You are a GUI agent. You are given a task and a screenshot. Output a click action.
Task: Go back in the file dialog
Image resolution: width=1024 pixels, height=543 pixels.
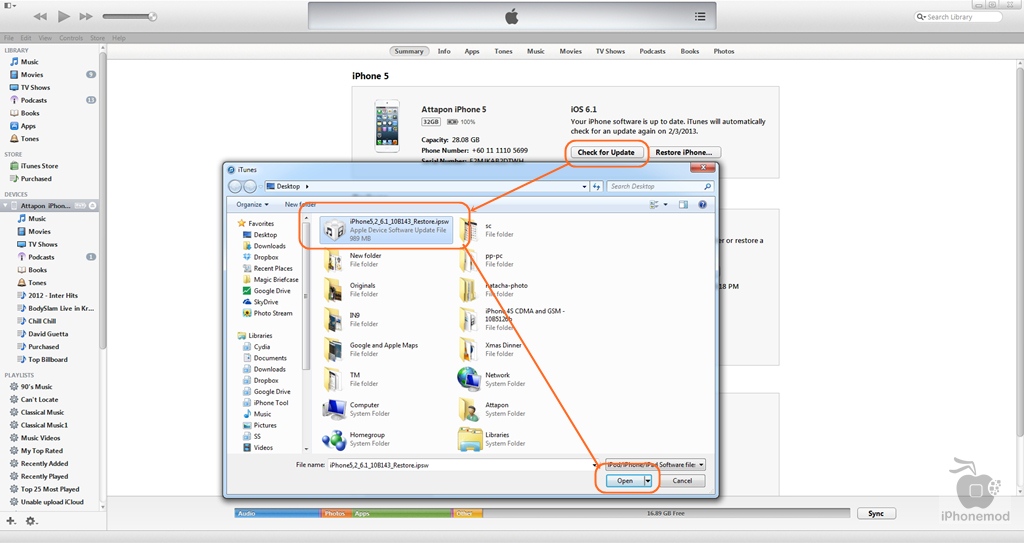tap(235, 187)
